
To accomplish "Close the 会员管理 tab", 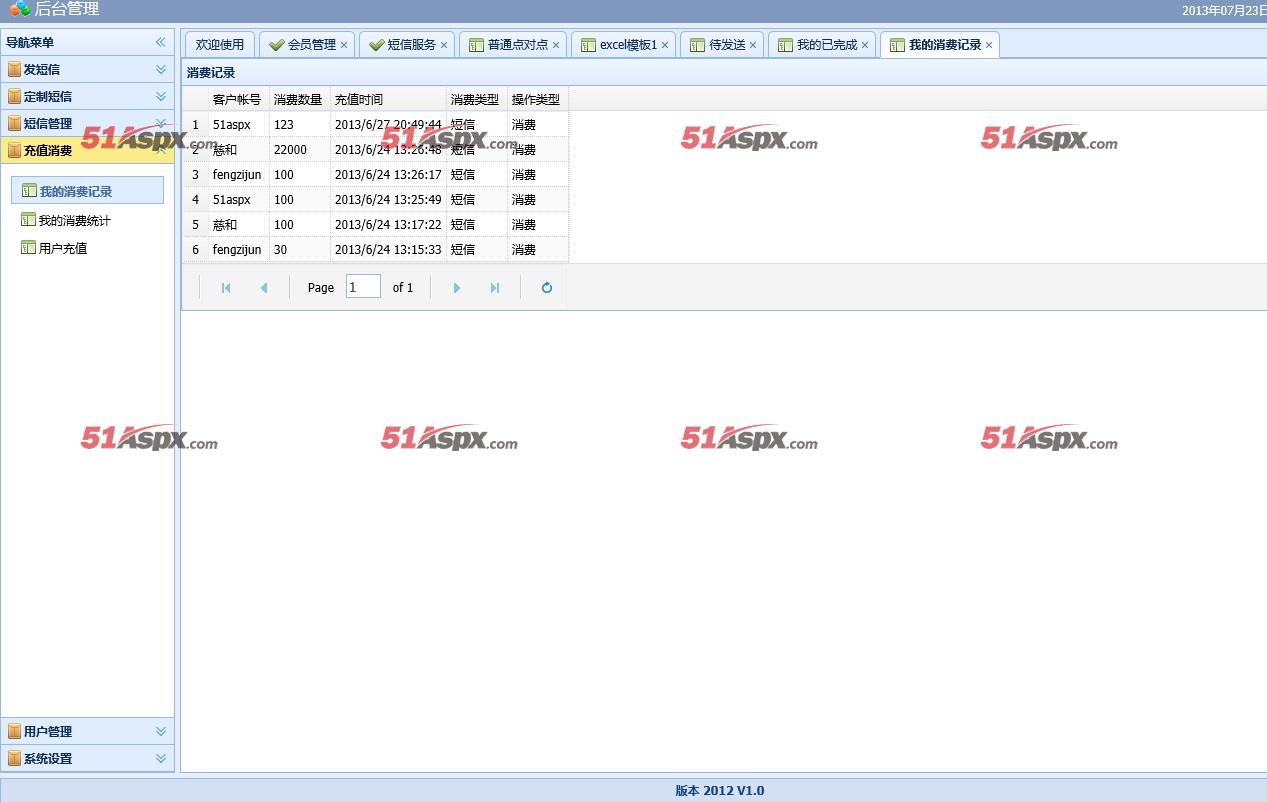I will tap(344, 45).
